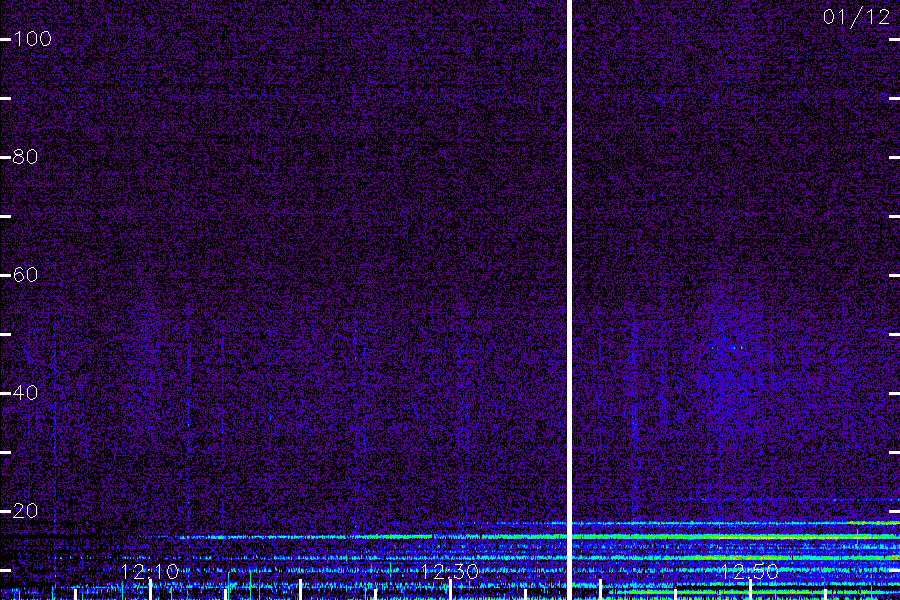Click the 12:50 time label
Screen dimensions: 900x600
(x=749, y=571)
